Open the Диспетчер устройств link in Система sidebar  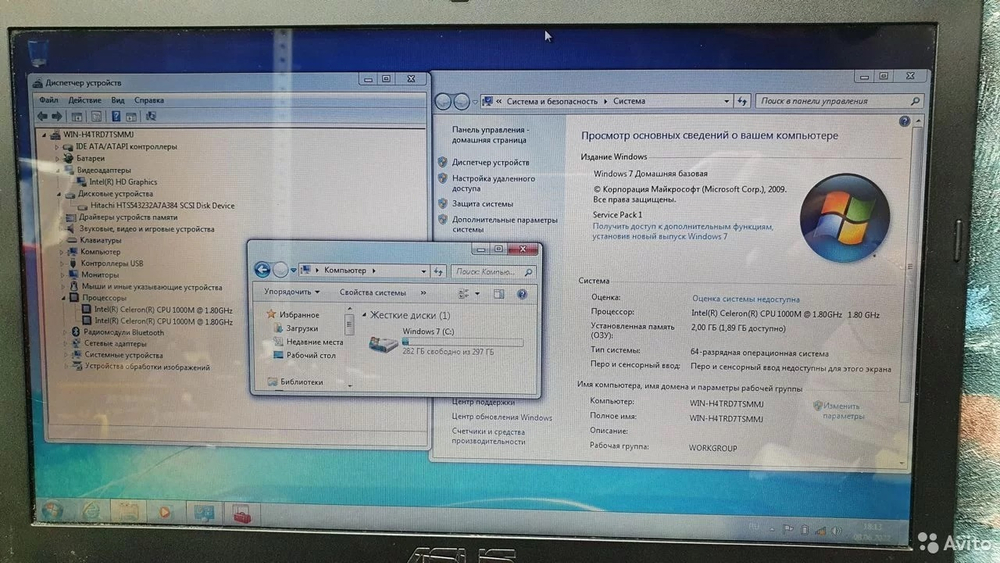pos(490,163)
